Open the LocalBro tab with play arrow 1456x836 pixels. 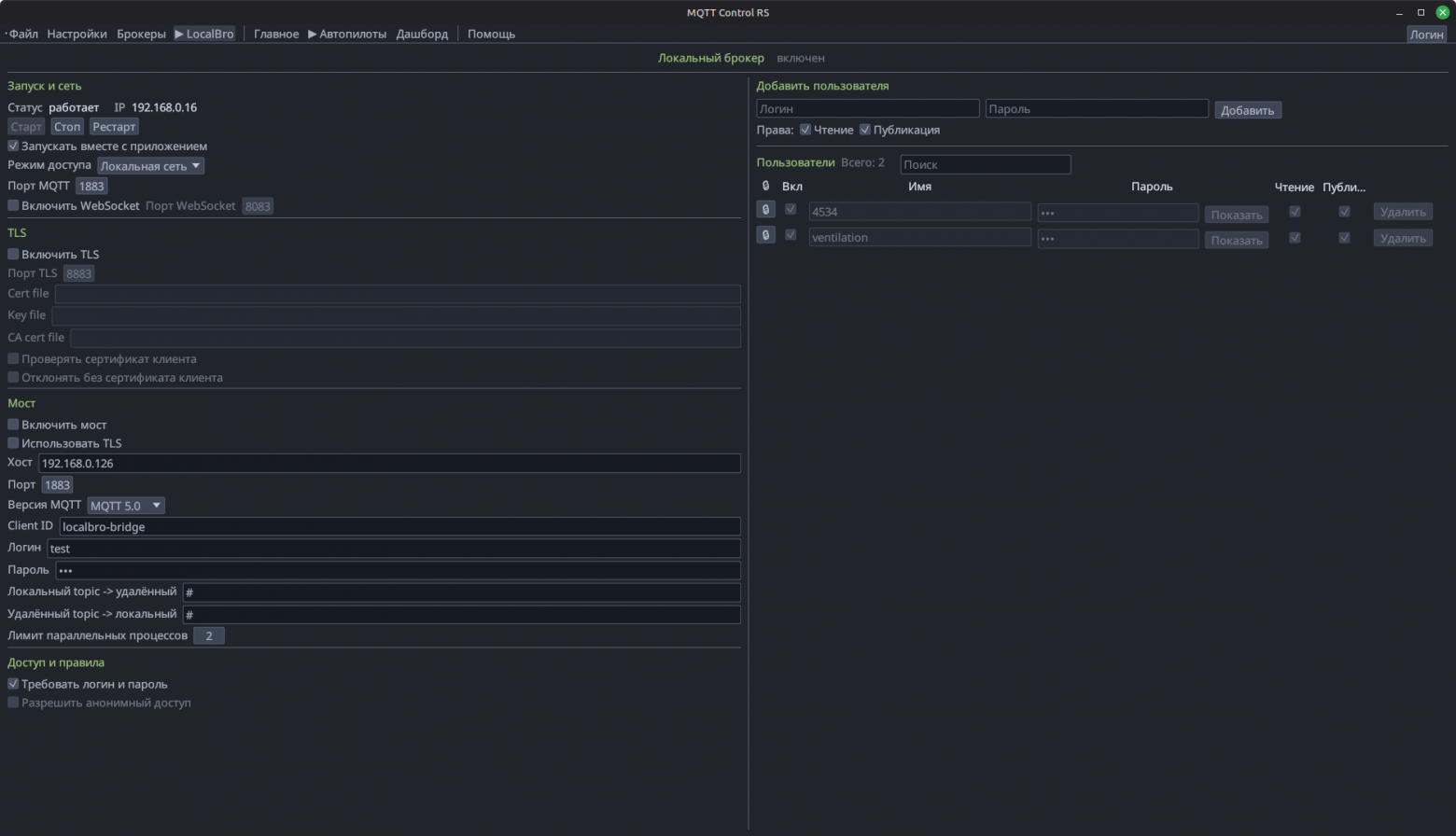(204, 34)
